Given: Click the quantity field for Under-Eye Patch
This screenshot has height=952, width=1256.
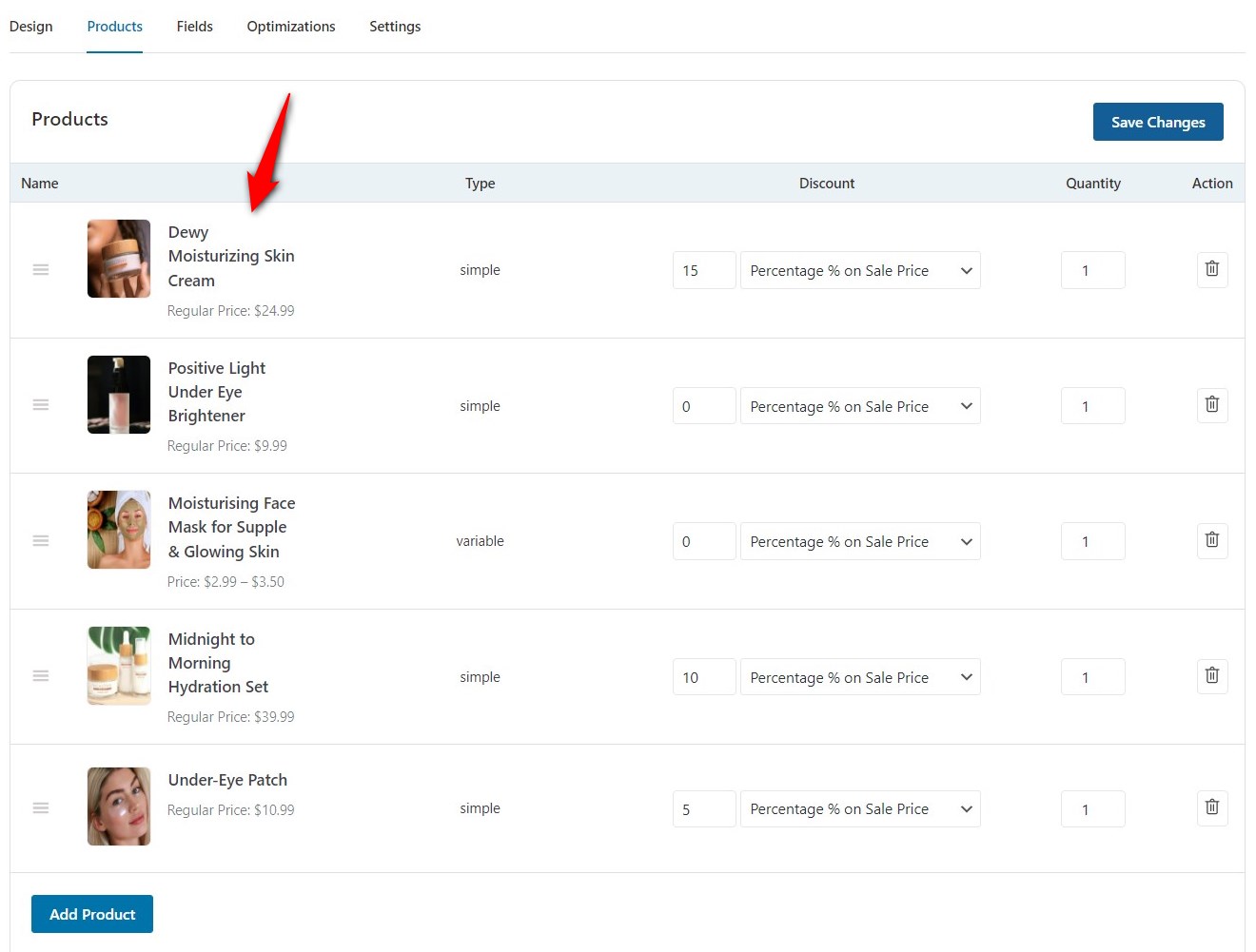Looking at the screenshot, I should [x=1092, y=808].
